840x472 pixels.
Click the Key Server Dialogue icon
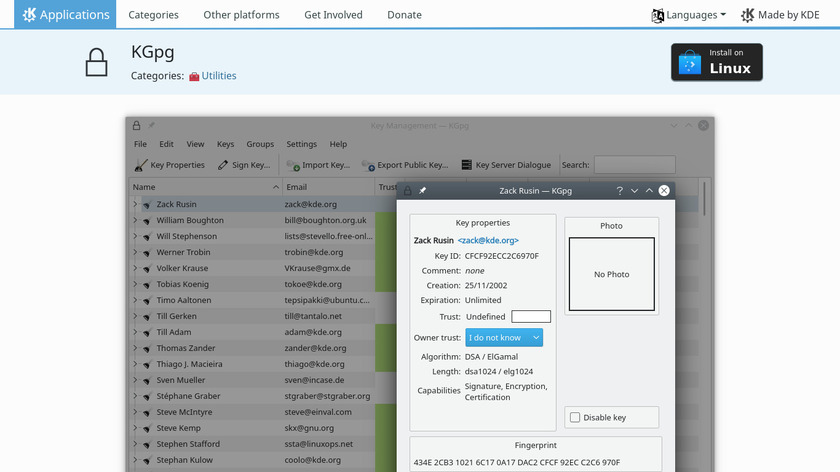pos(467,165)
